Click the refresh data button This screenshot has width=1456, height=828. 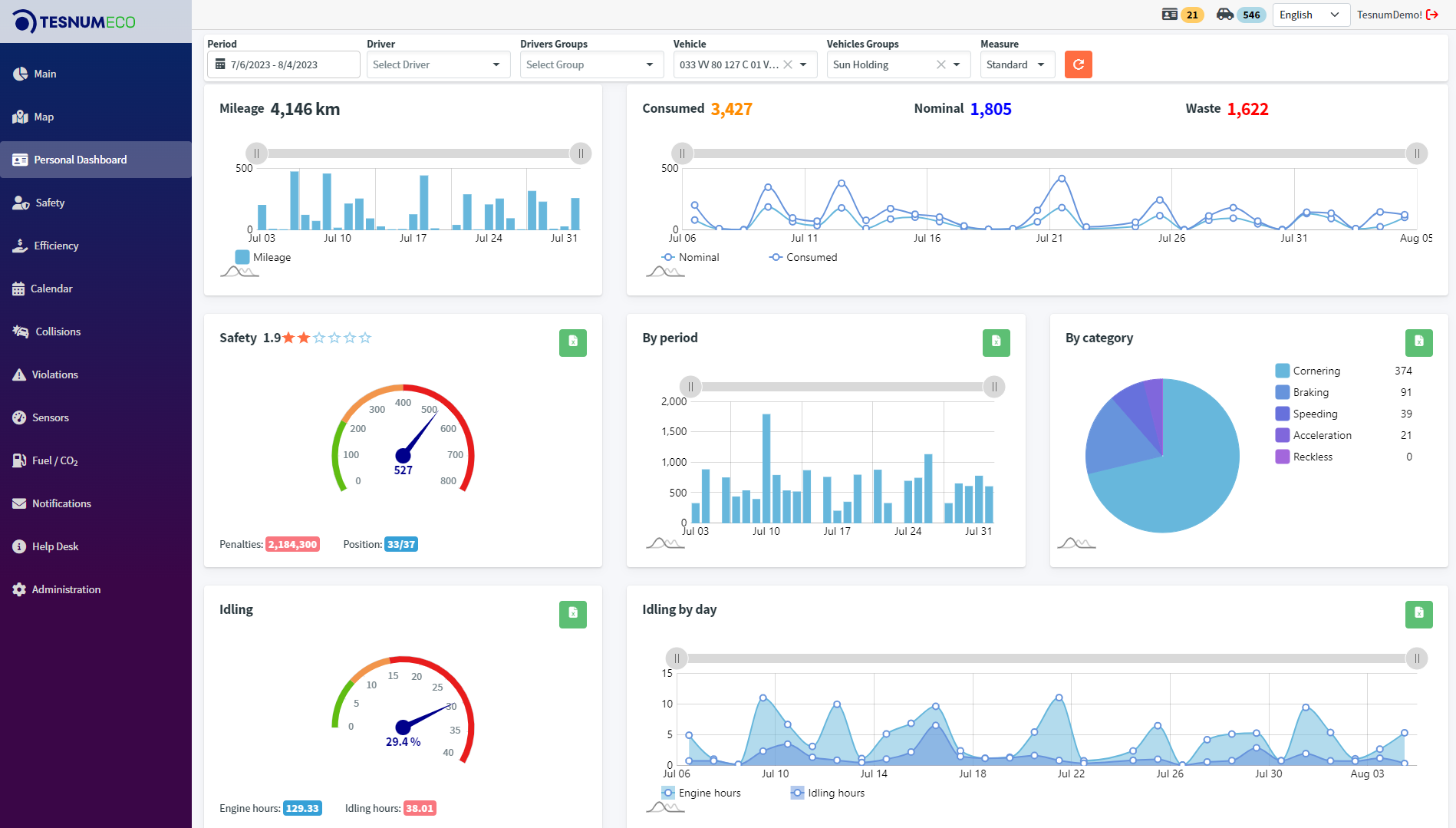tap(1078, 64)
